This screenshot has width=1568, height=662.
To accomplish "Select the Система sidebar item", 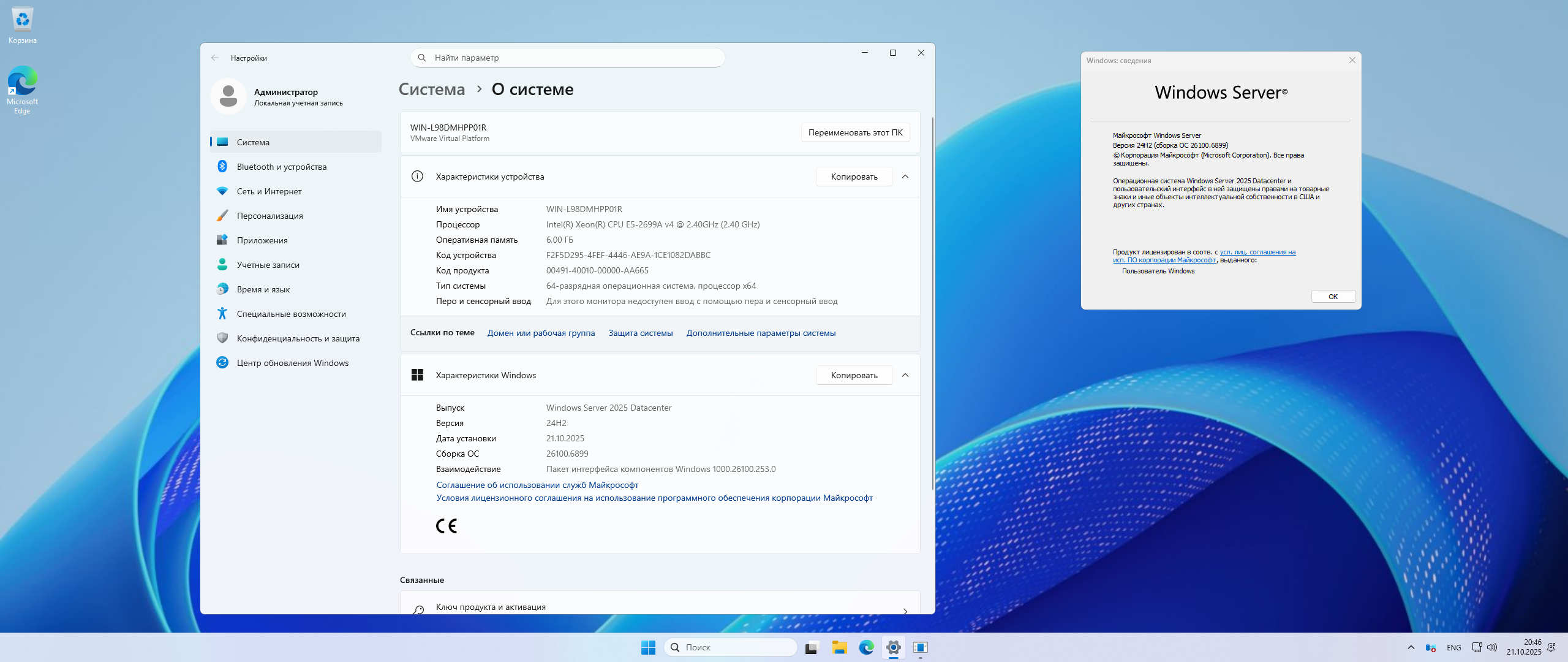I will (253, 142).
